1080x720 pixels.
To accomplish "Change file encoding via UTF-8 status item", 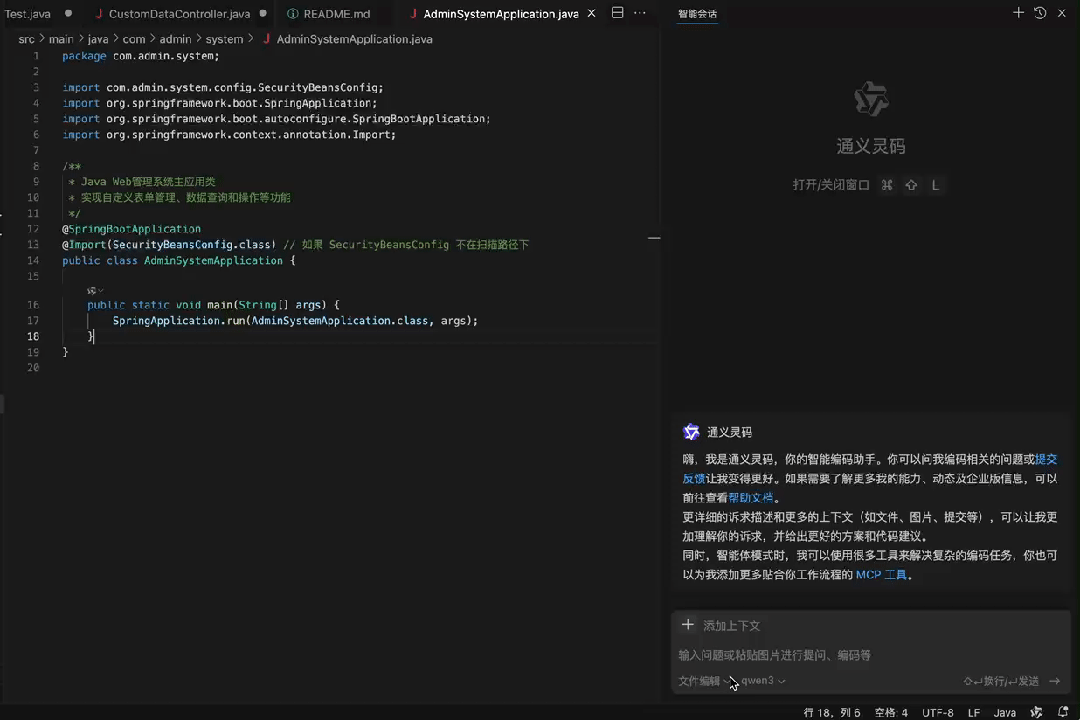I will (x=937, y=712).
